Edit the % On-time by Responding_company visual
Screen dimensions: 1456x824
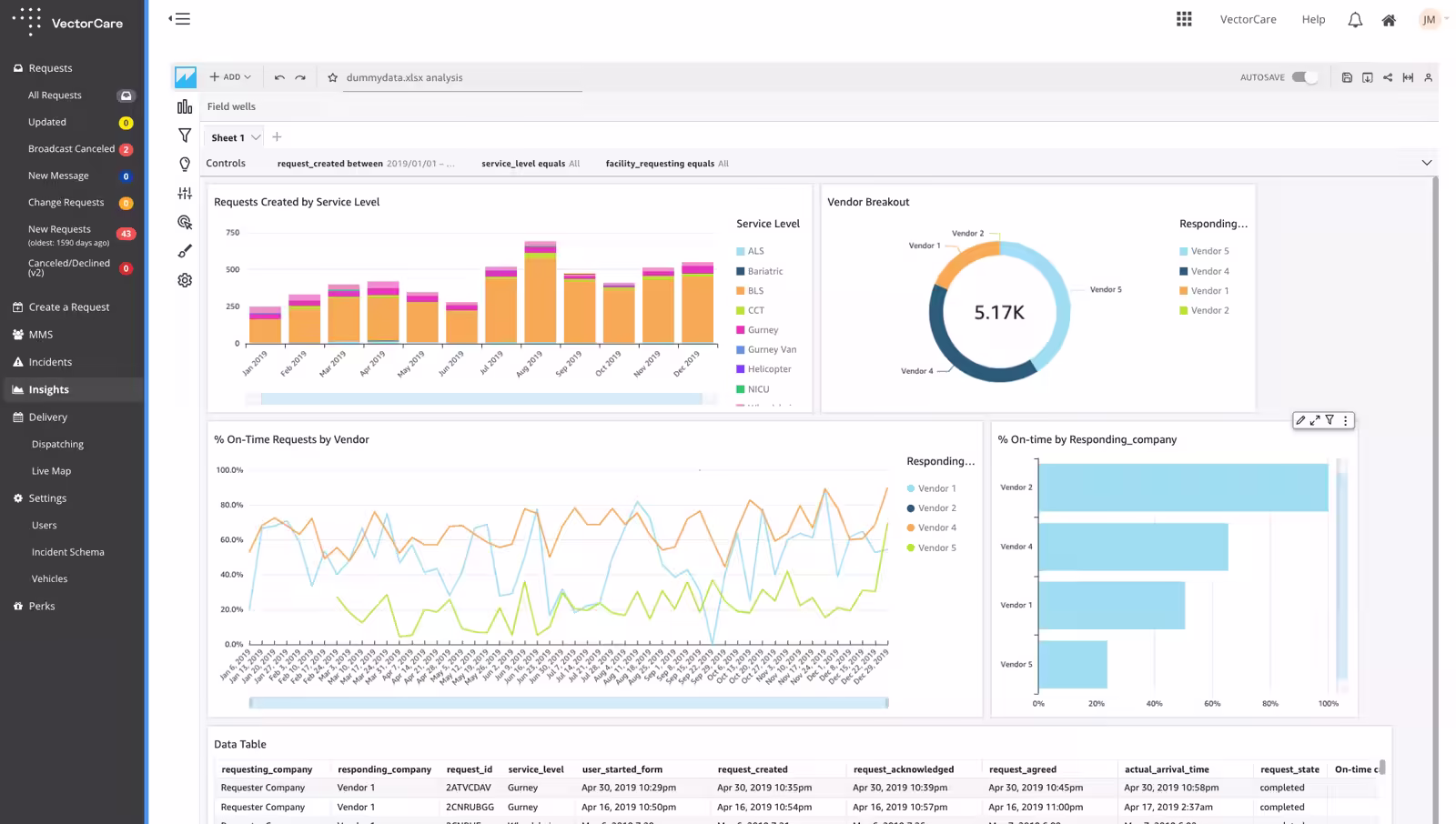[1300, 420]
